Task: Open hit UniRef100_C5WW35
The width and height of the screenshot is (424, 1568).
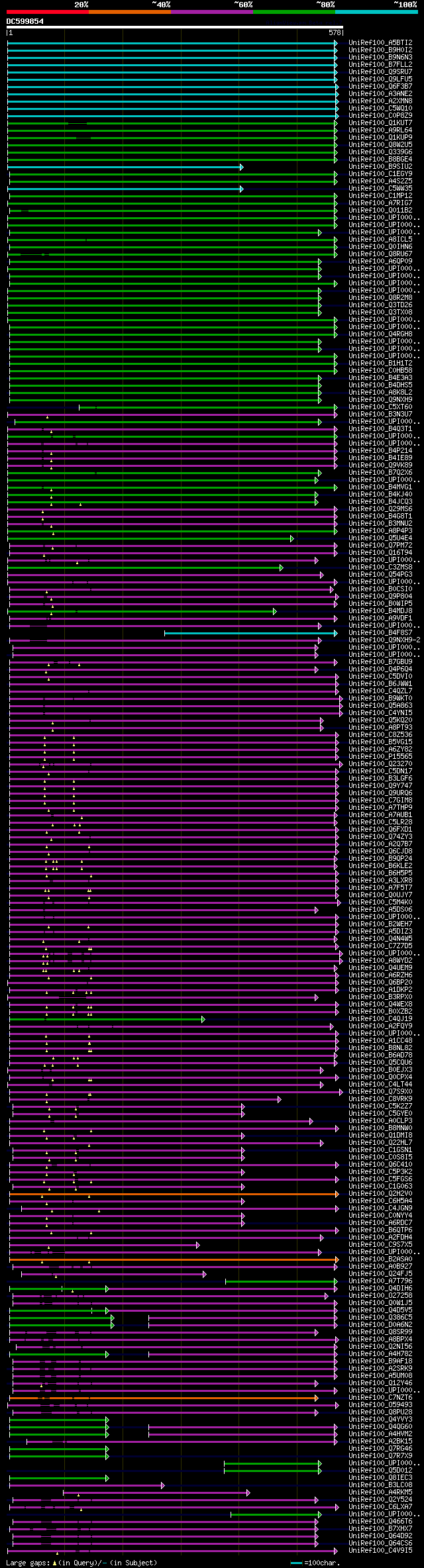Action: [380, 188]
